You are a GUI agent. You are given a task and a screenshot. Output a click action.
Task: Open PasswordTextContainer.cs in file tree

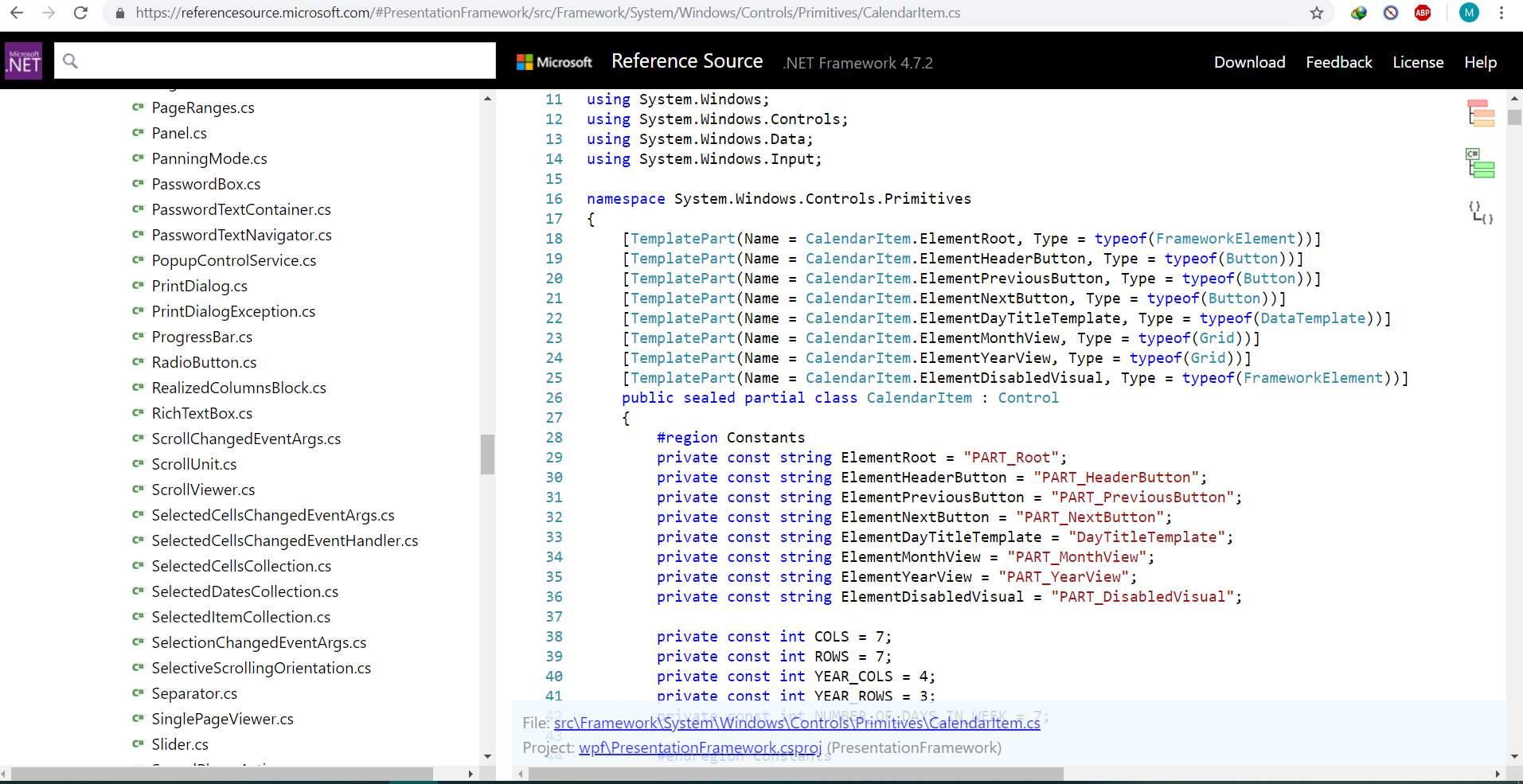241,209
